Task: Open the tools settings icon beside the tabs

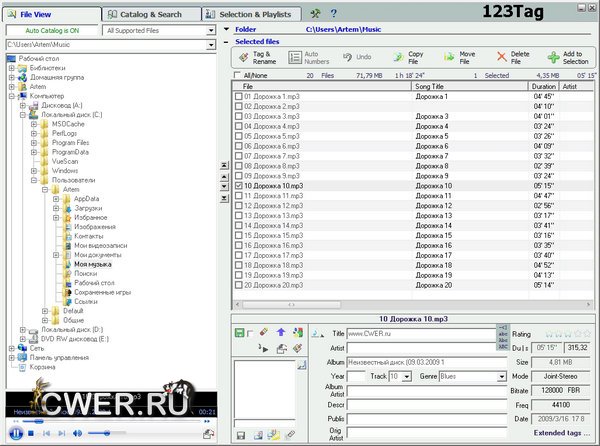Action: pos(316,13)
